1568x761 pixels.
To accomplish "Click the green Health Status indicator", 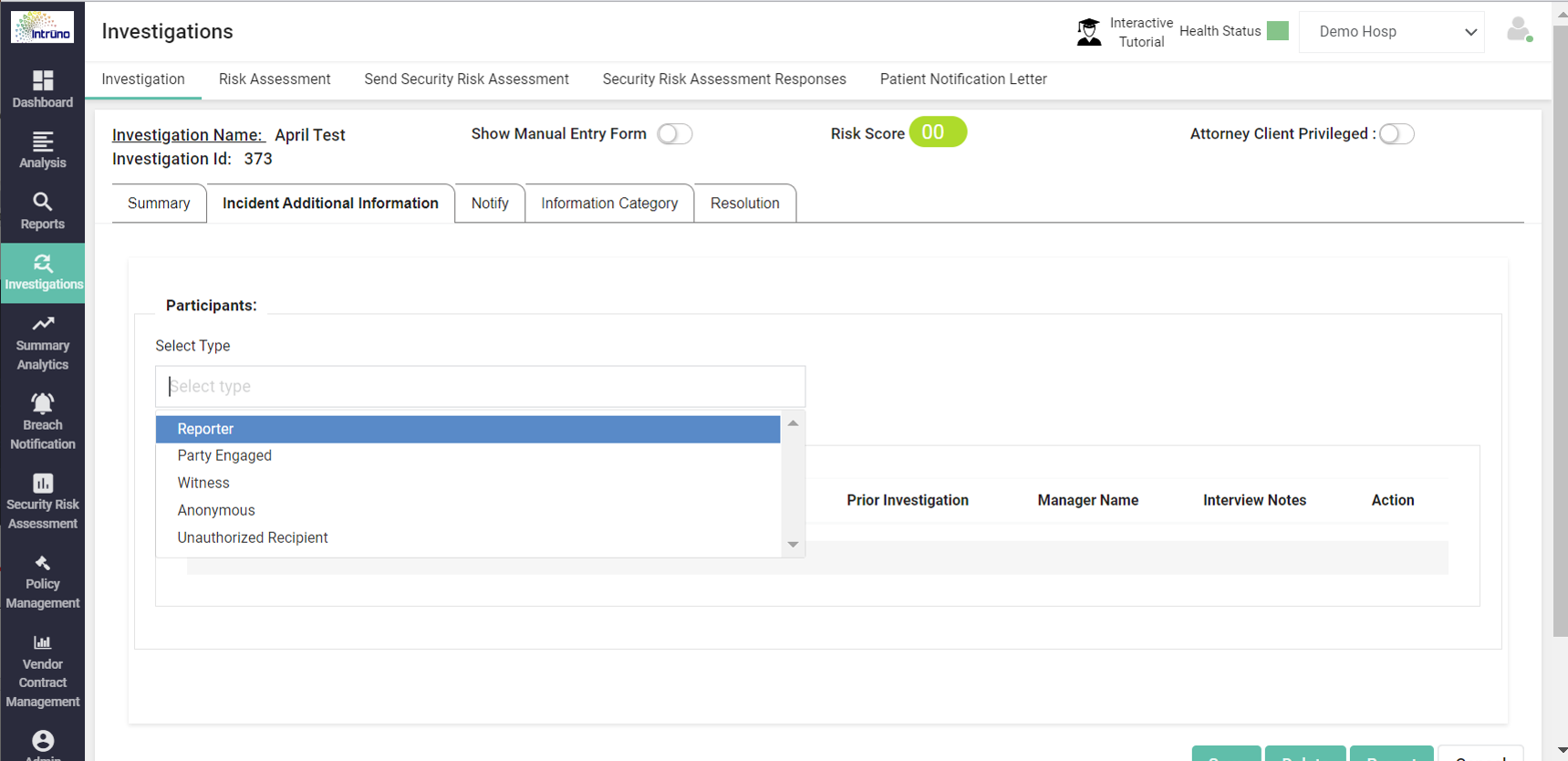I will point(1278,31).
